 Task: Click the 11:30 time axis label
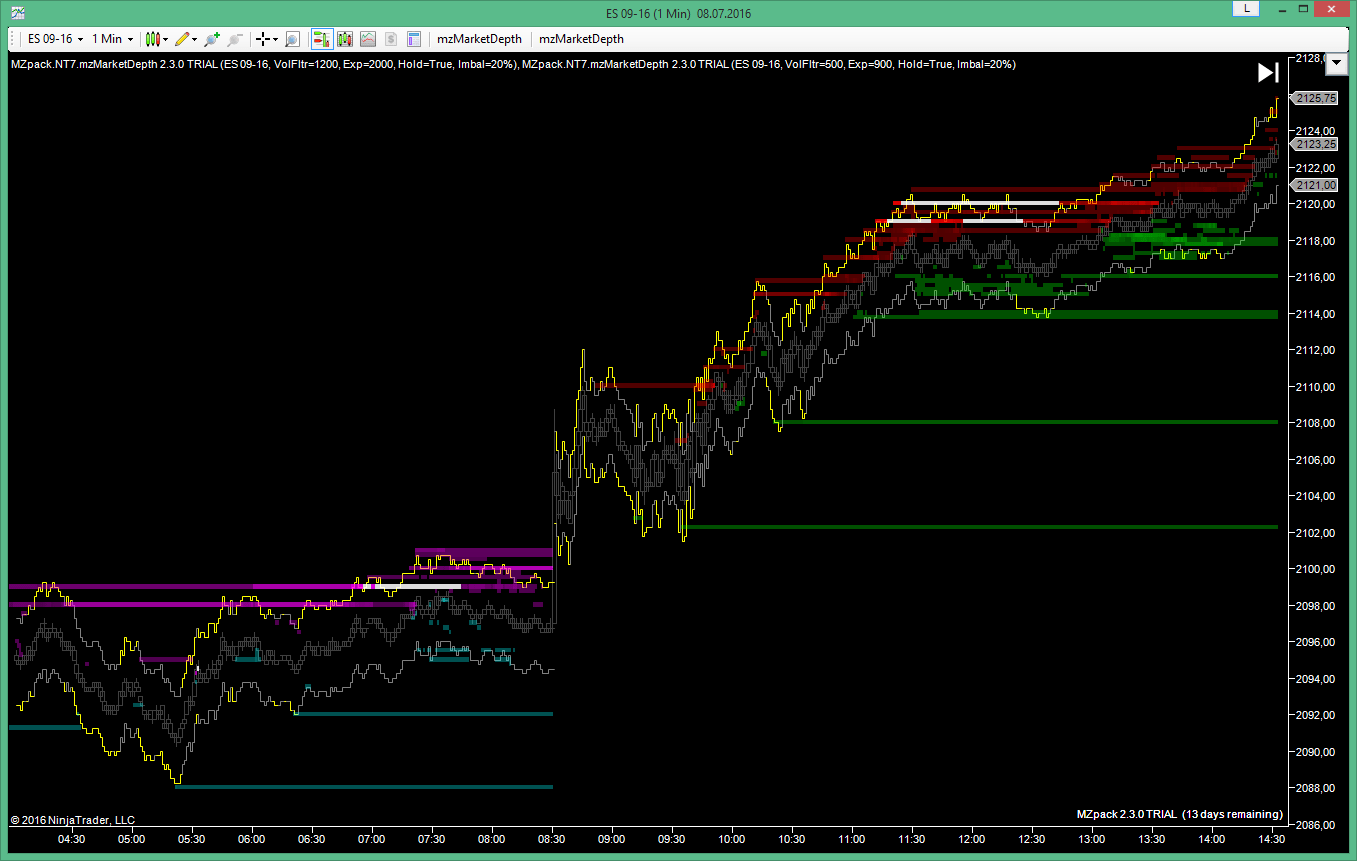point(912,839)
